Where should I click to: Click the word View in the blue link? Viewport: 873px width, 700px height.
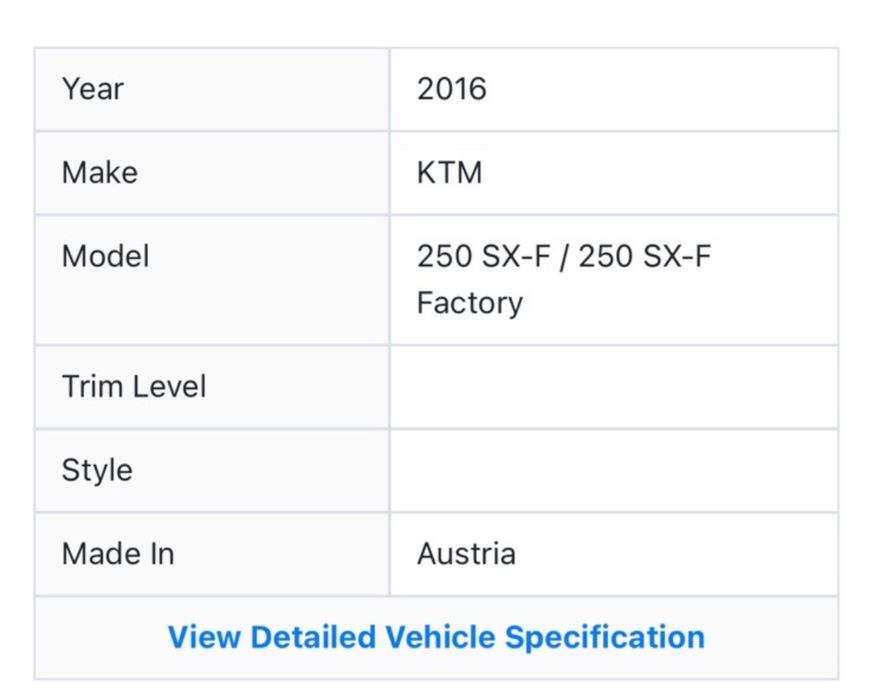[x=203, y=637]
